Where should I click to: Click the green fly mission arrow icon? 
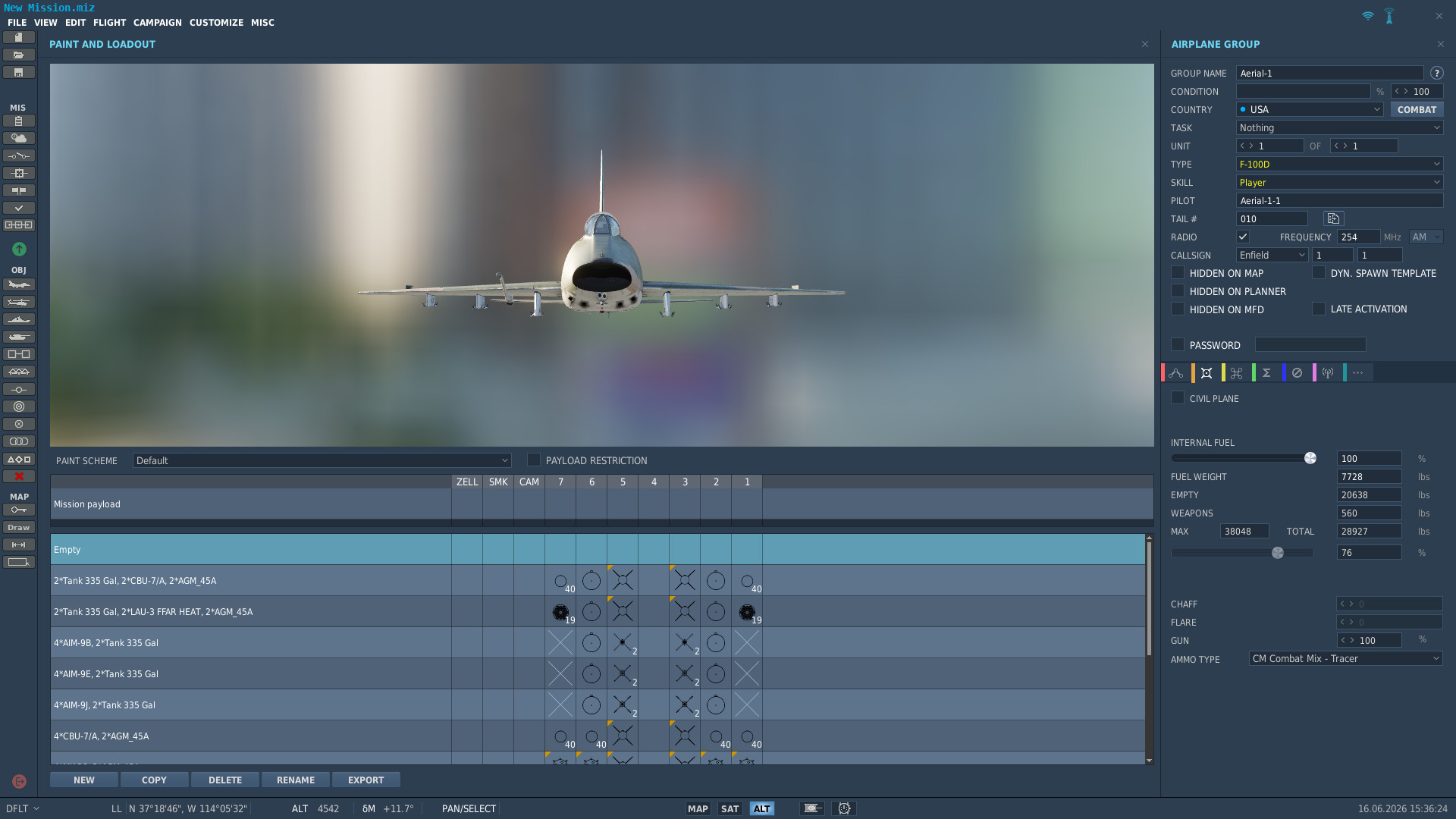[x=19, y=249]
